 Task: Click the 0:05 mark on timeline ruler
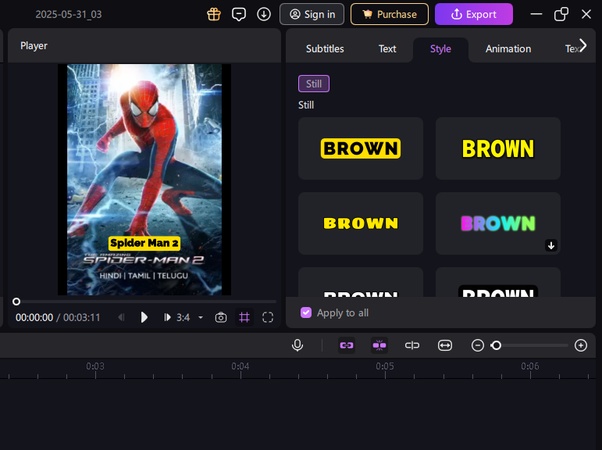pyautogui.click(x=385, y=367)
